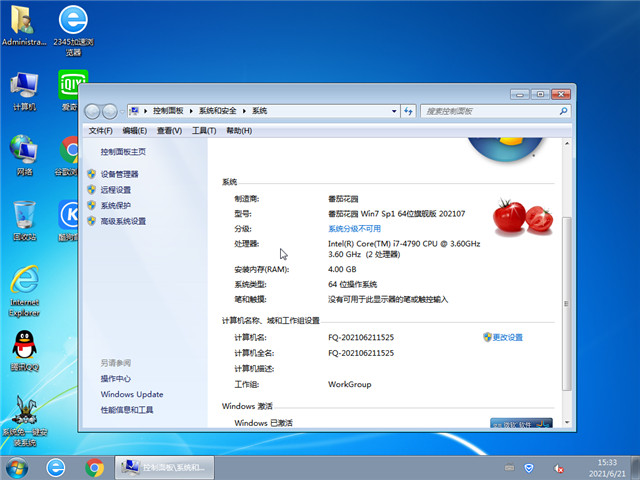Select the 控制面板 taskbar window button
The image size is (640, 480).
point(164,468)
